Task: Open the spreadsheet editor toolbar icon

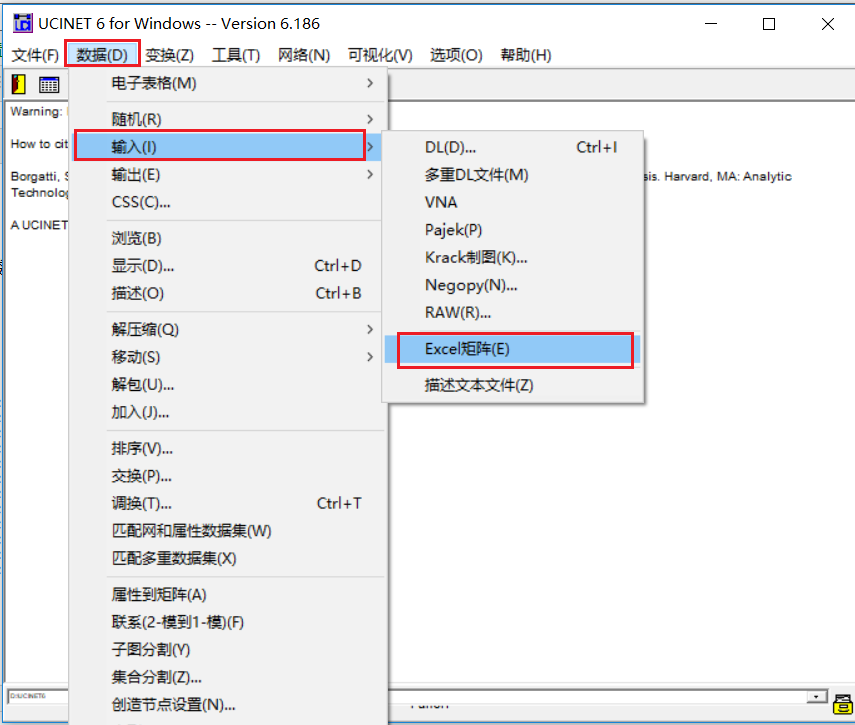Action: pos(49,84)
